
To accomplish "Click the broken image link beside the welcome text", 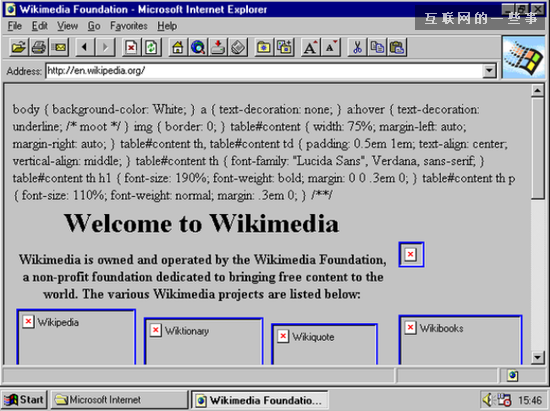I will click(x=411, y=254).
